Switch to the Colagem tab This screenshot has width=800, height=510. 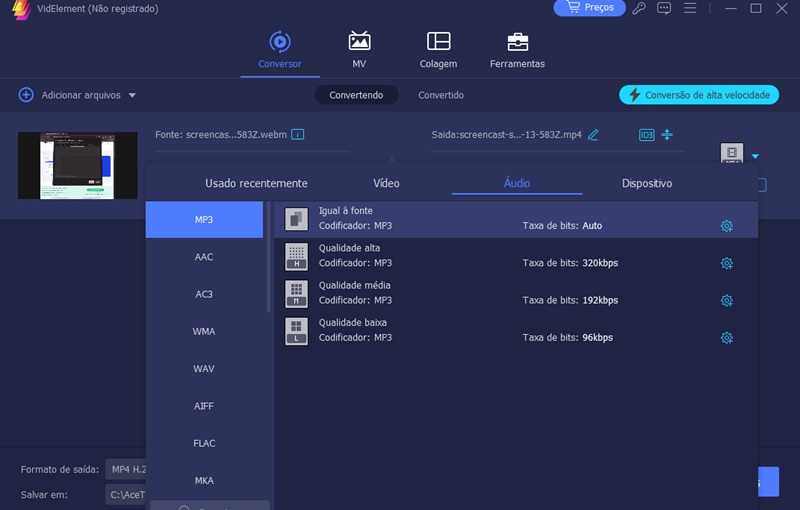438,50
